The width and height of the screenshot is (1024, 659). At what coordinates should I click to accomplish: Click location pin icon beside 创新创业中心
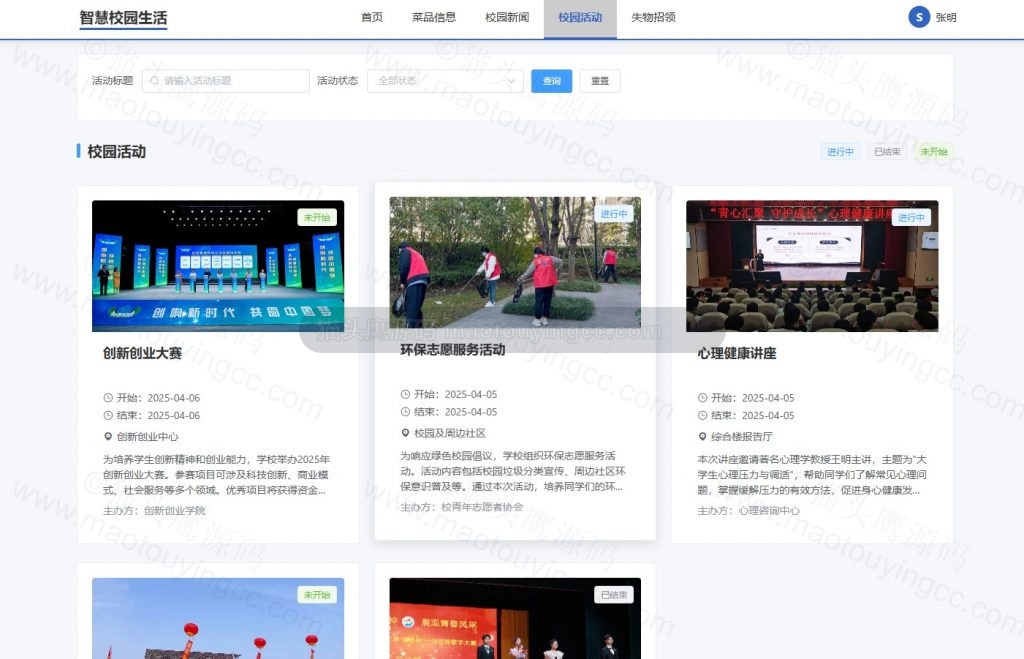(108, 436)
